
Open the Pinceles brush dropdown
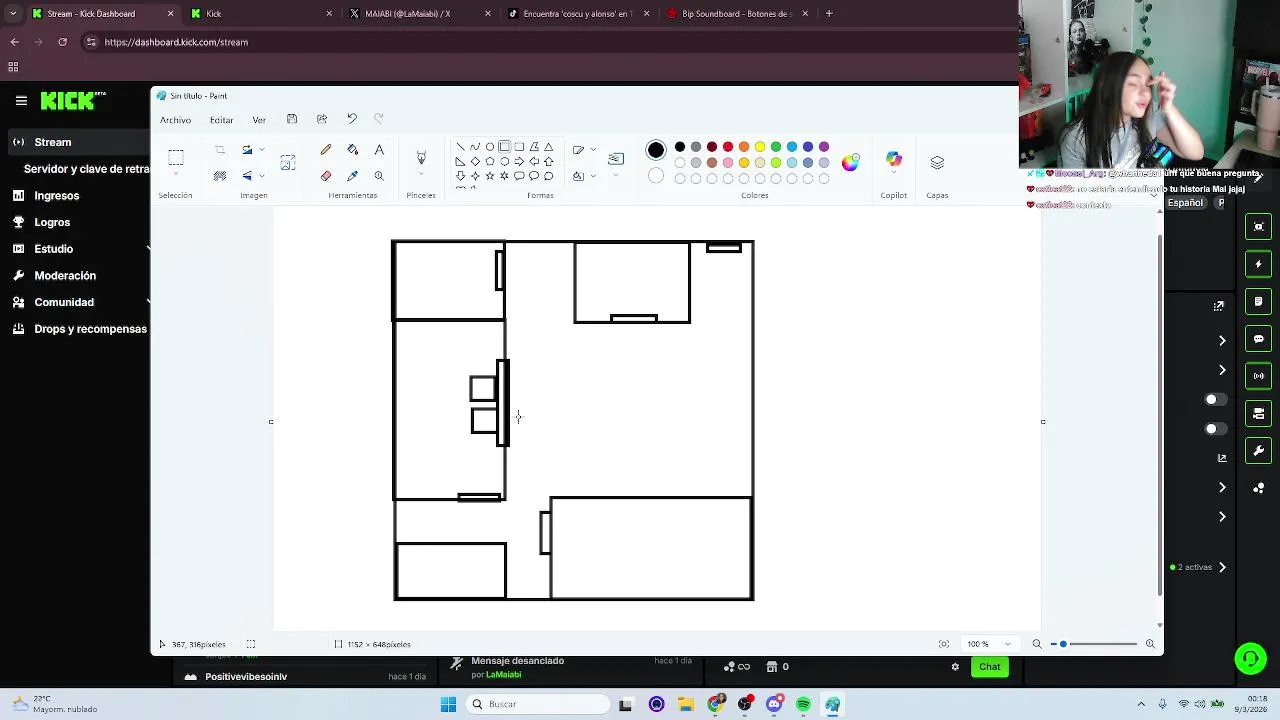tap(421, 176)
